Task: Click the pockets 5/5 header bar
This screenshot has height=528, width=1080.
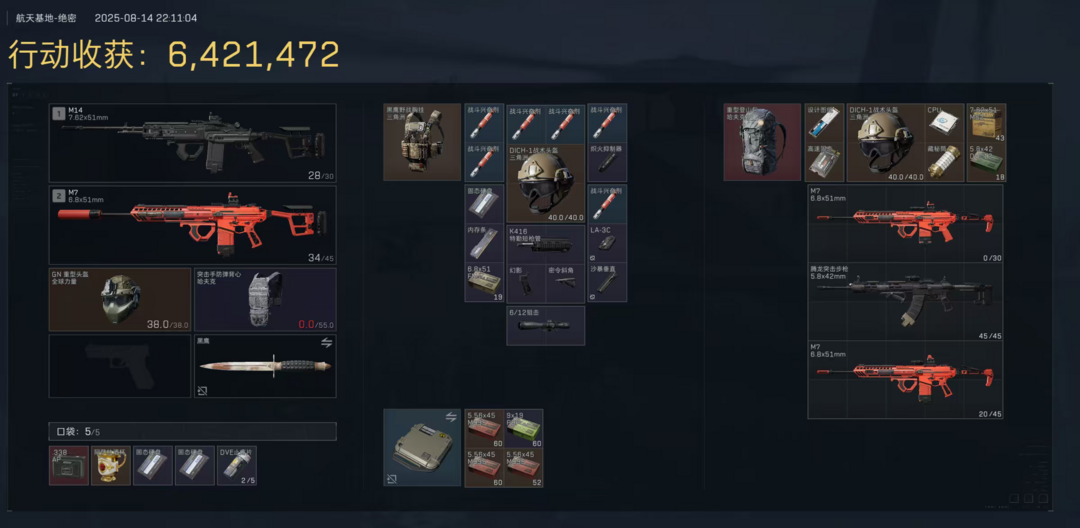Action: [x=192, y=432]
